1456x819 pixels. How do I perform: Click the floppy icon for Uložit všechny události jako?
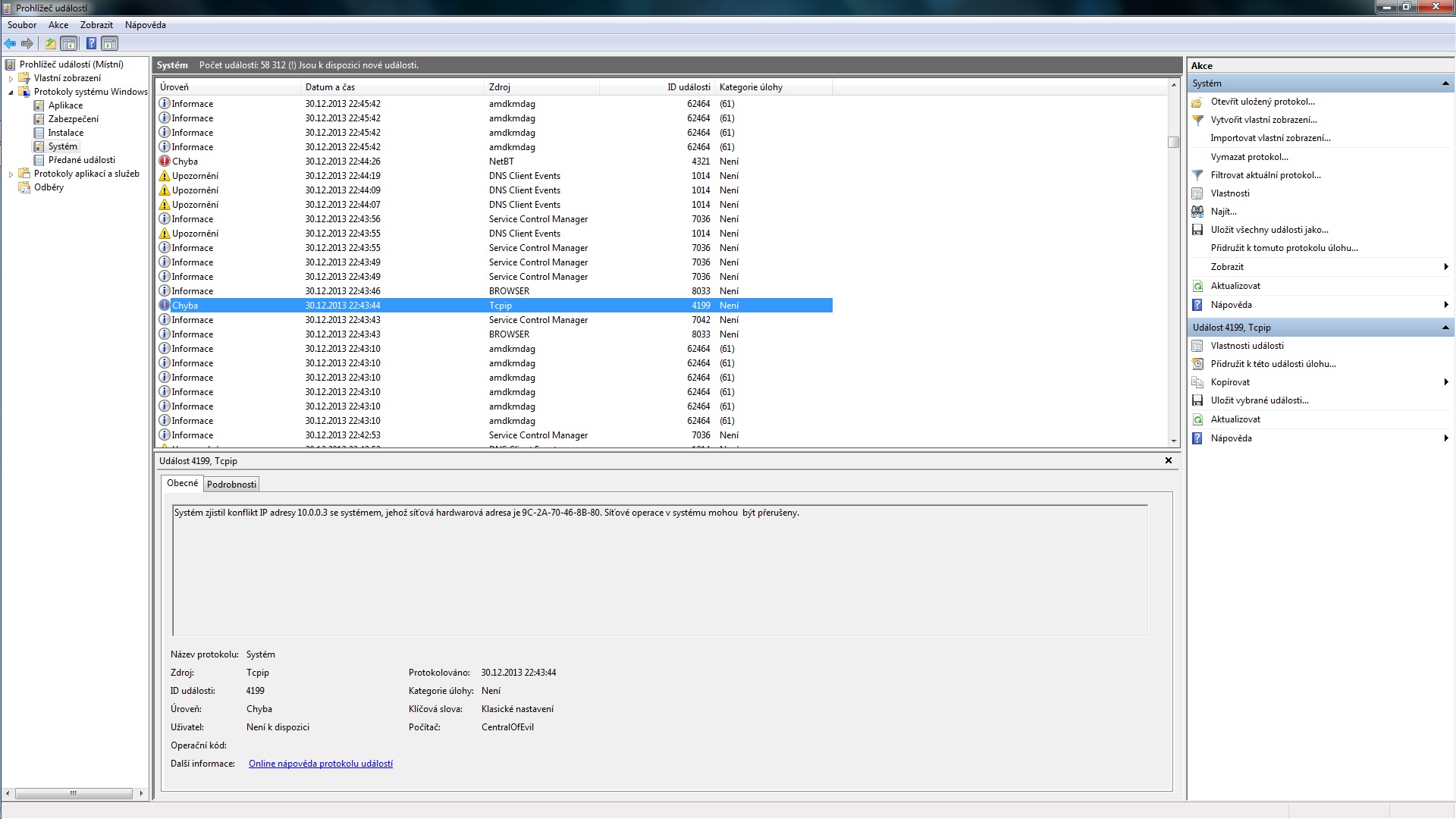point(1197,230)
